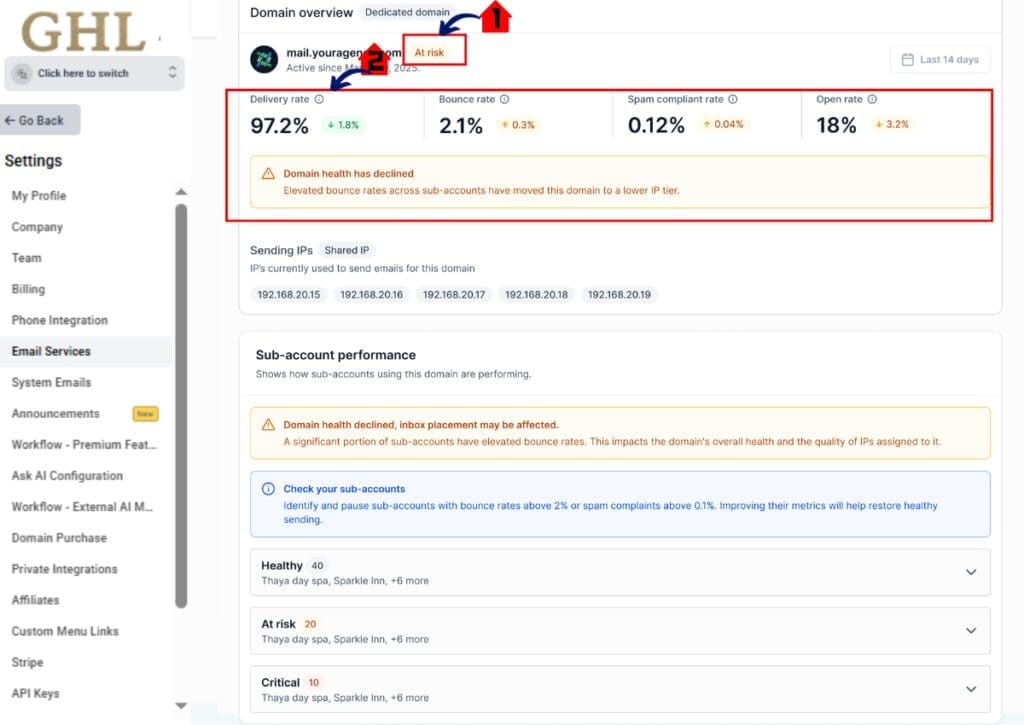1024x725 pixels.
Task: Click the Domain overview heading
Action: coord(301,12)
